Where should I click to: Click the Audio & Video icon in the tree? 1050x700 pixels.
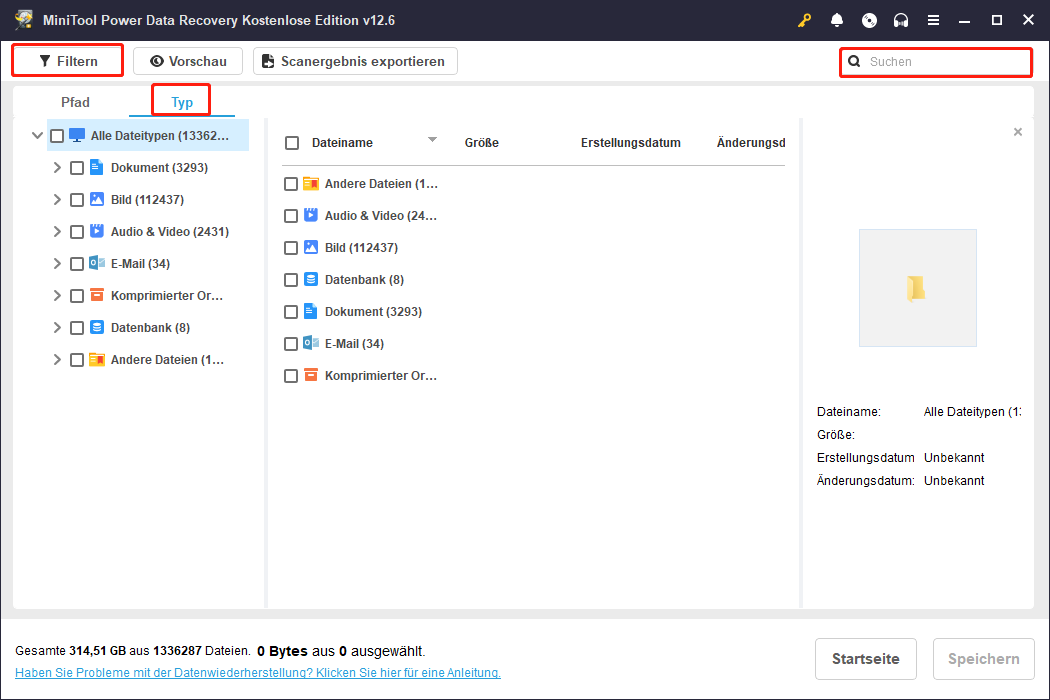point(97,231)
